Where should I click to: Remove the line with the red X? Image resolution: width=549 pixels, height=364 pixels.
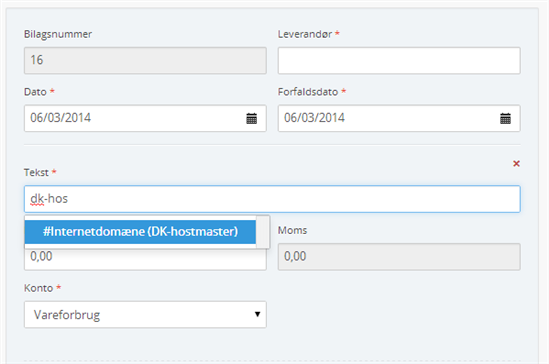(x=516, y=163)
